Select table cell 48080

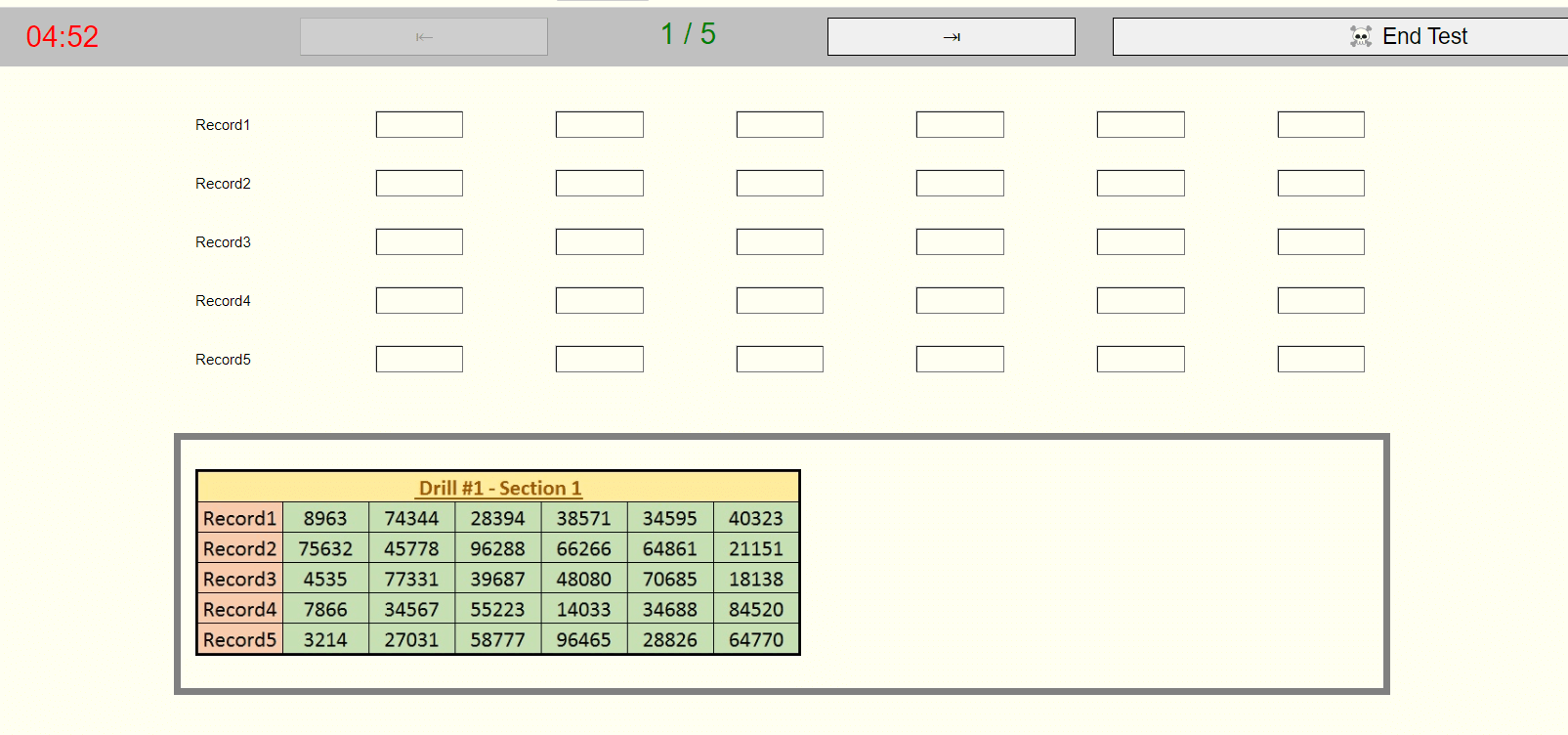point(583,579)
